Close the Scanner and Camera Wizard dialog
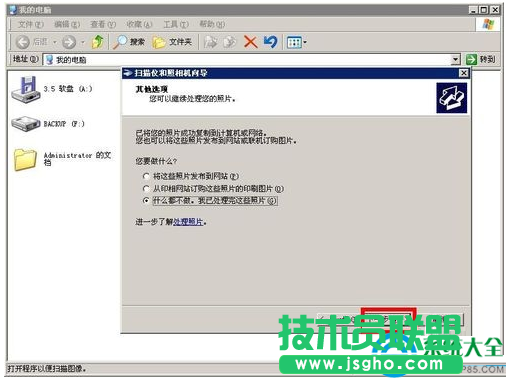Screen dimensions: 506x380 (x=463, y=73)
